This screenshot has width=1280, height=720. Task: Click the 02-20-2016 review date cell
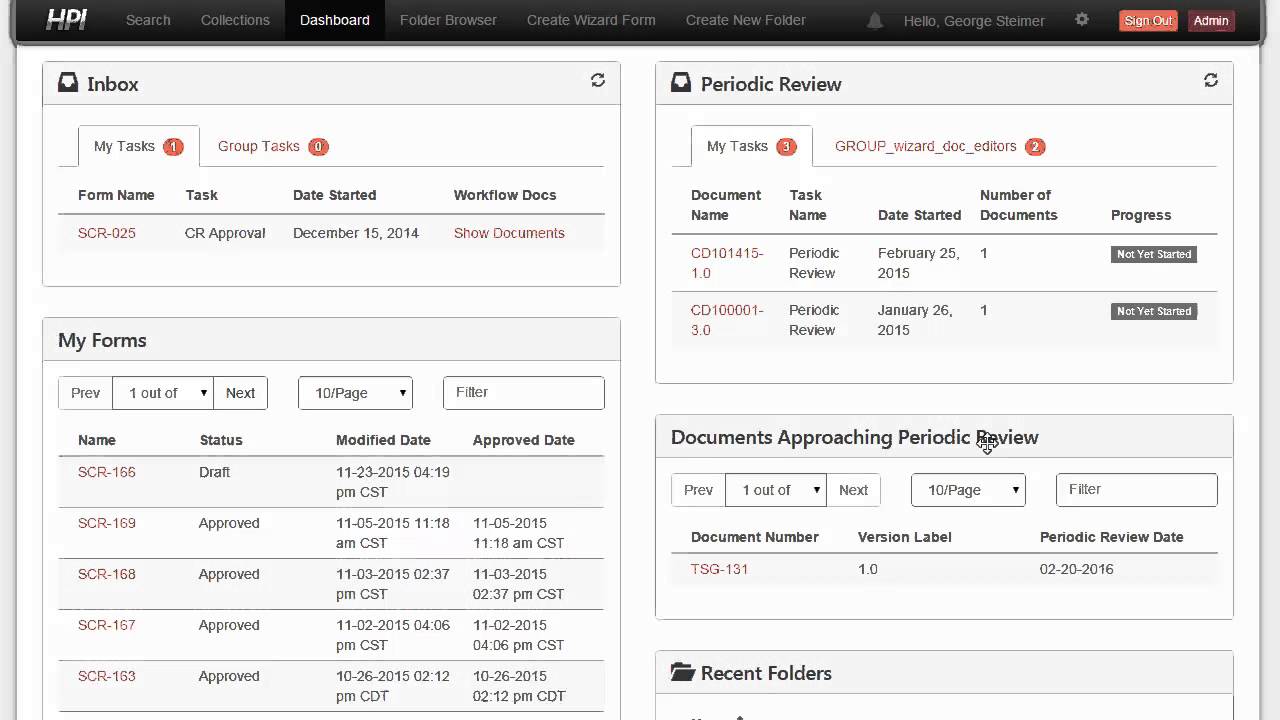point(1077,569)
